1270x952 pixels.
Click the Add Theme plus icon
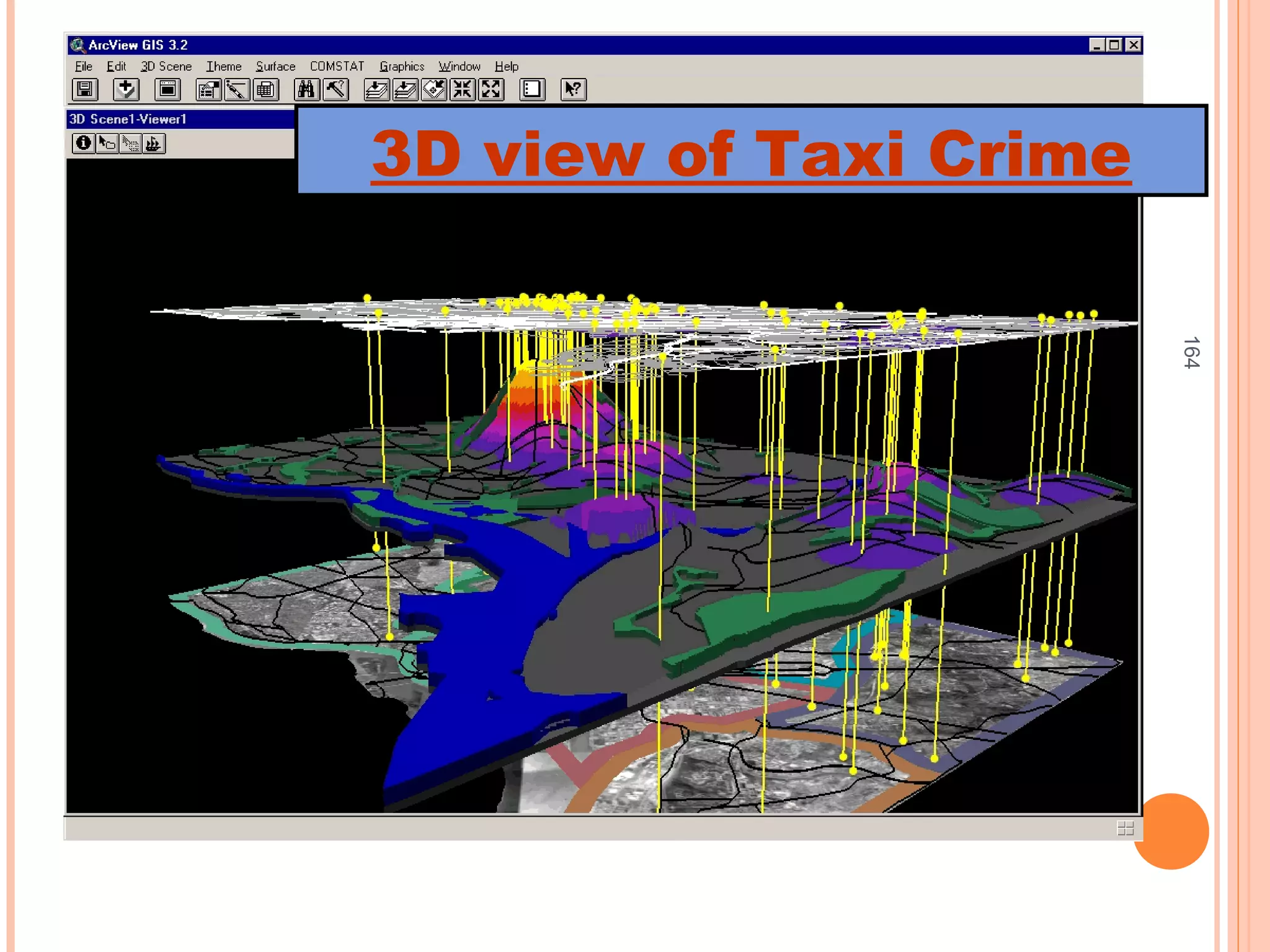pyautogui.click(x=126, y=90)
